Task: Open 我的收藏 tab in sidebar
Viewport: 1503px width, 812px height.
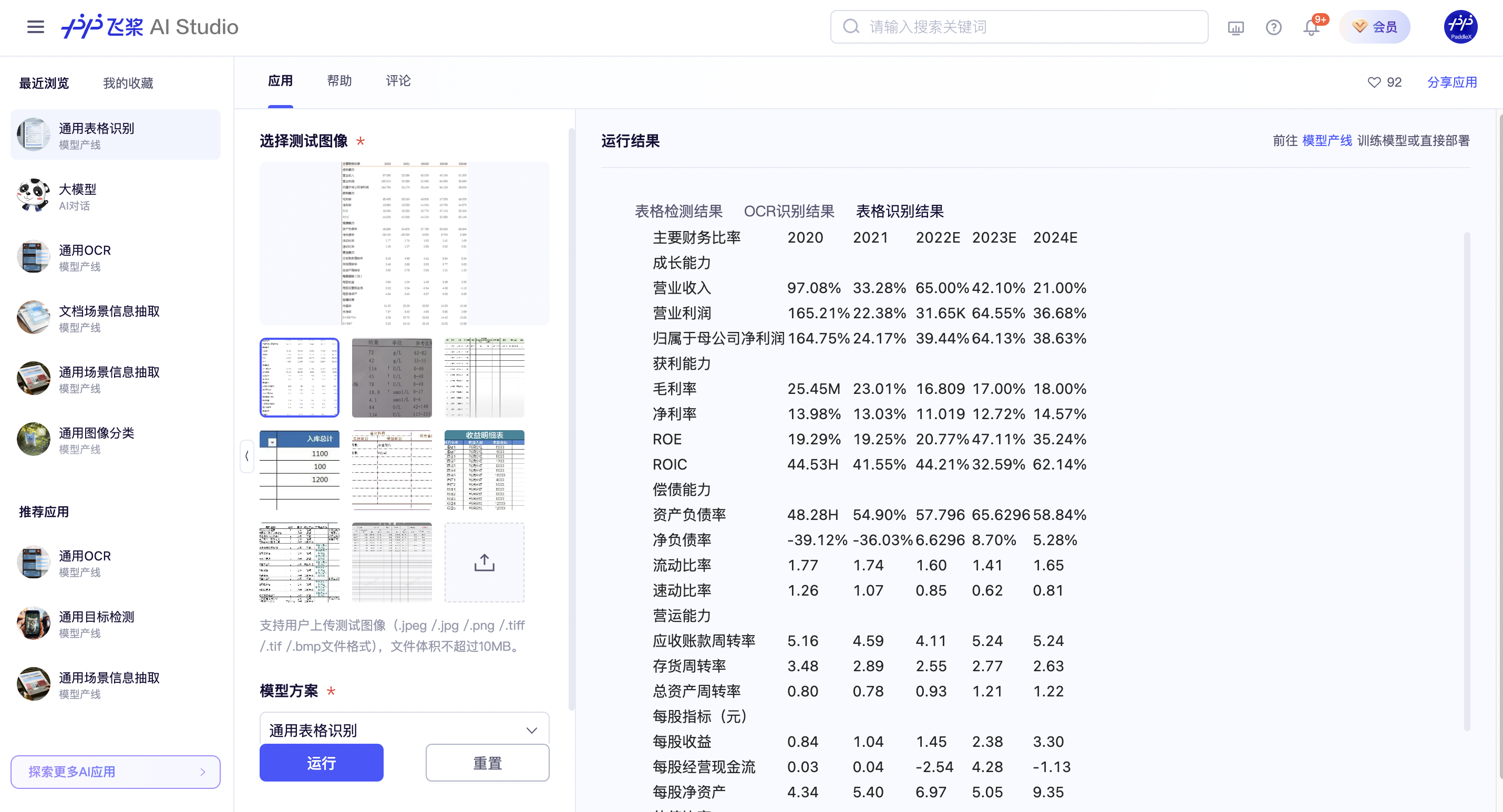Action: [x=128, y=84]
